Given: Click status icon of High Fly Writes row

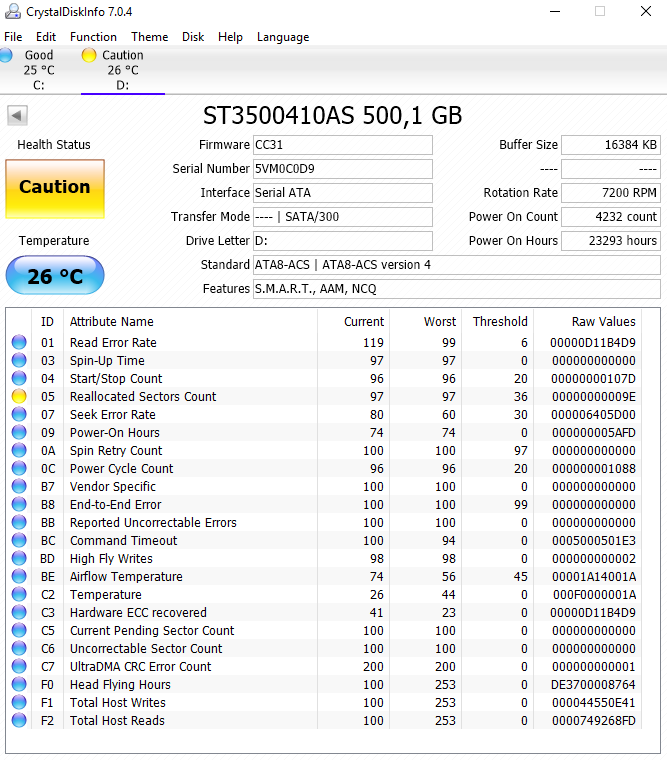Looking at the screenshot, I should pyautogui.click(x=19, y=558).
